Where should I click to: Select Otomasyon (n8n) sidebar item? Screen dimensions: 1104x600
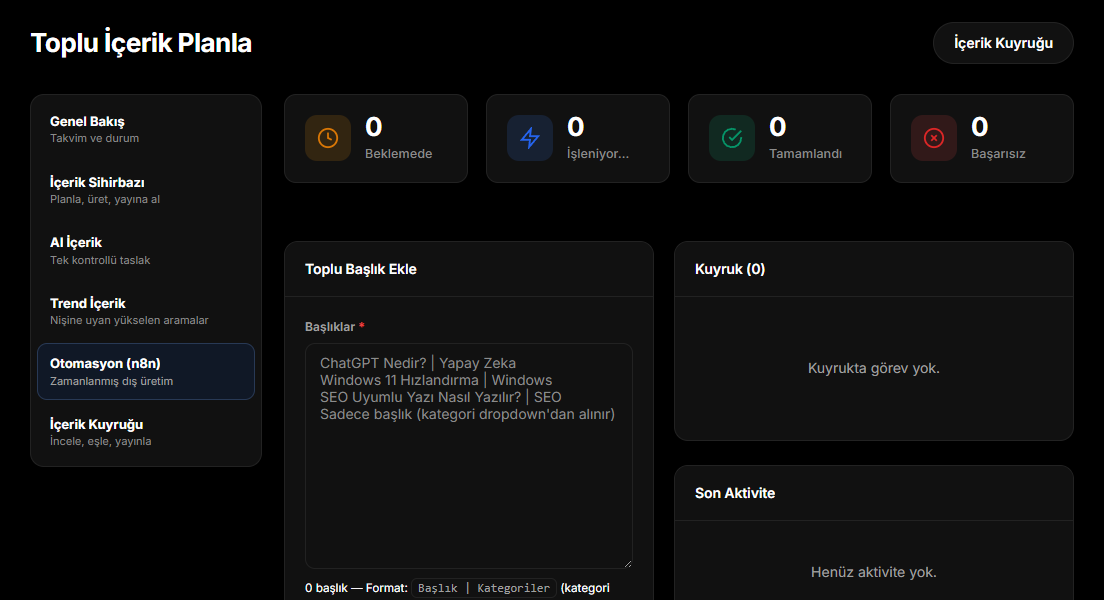[146, 372]
